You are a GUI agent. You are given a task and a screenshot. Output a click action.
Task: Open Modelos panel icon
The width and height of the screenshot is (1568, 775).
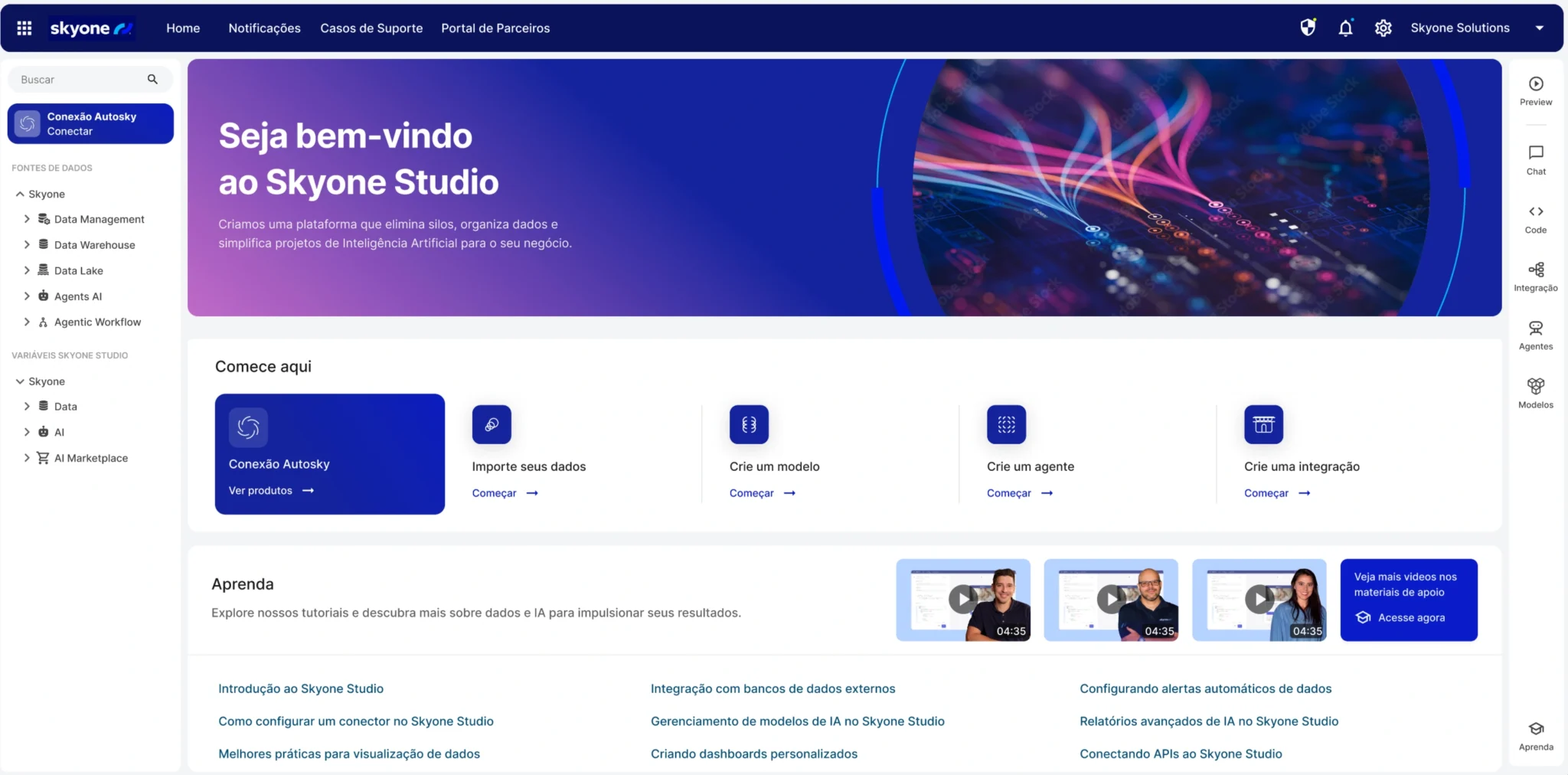tap(1536, 394)
